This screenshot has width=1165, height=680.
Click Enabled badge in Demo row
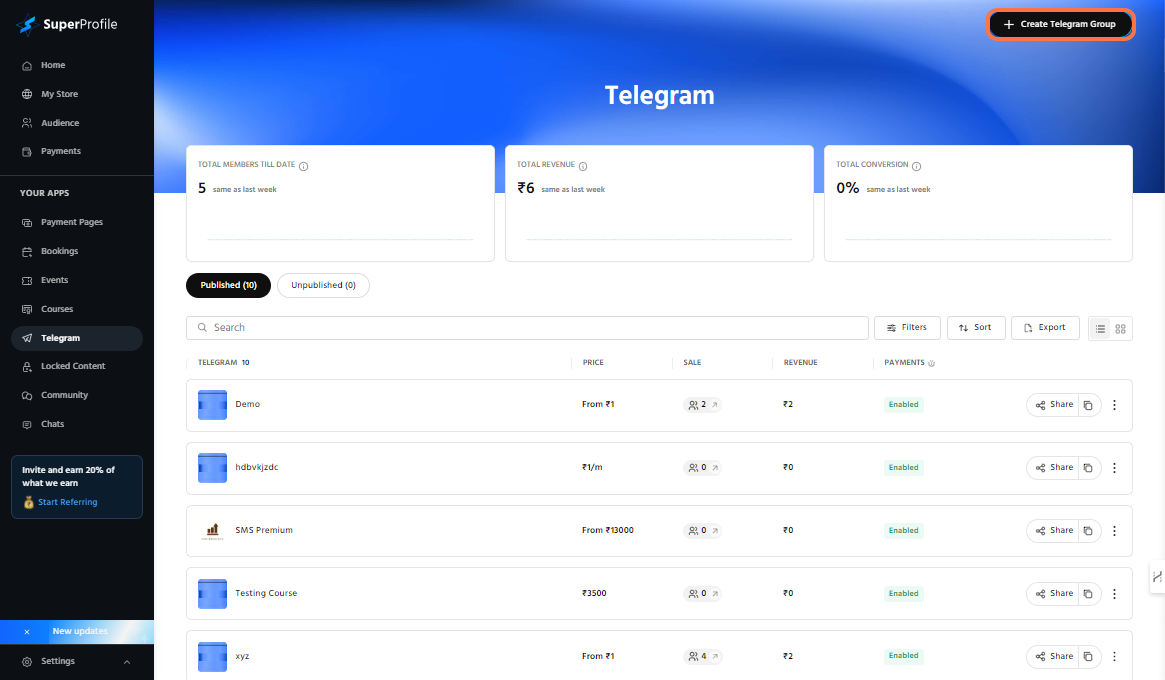[903, 405]
